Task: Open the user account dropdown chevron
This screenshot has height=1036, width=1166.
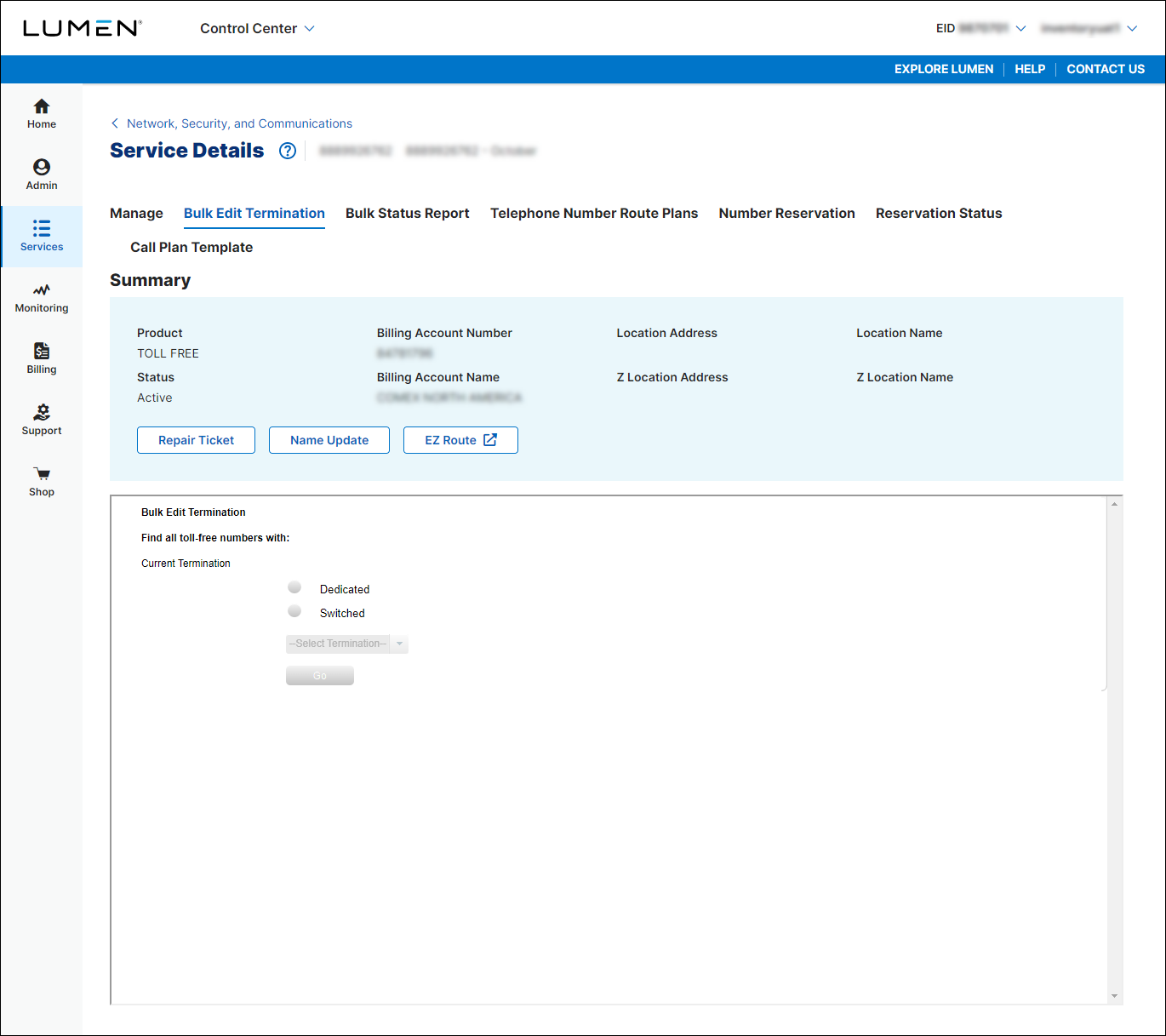Action: coord(1132,28)
